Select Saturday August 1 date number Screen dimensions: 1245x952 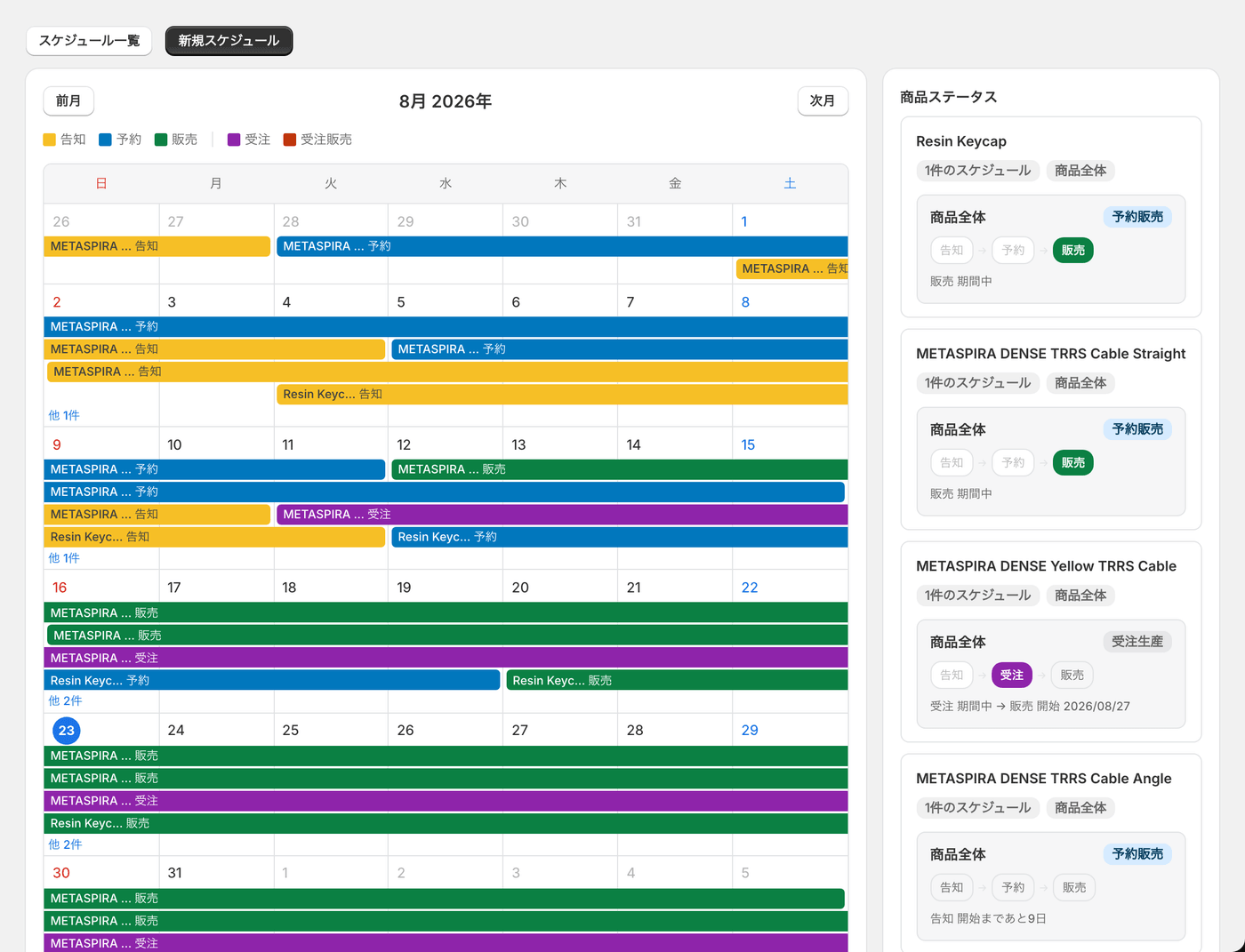pyautogui.click(x=744, y=222)
